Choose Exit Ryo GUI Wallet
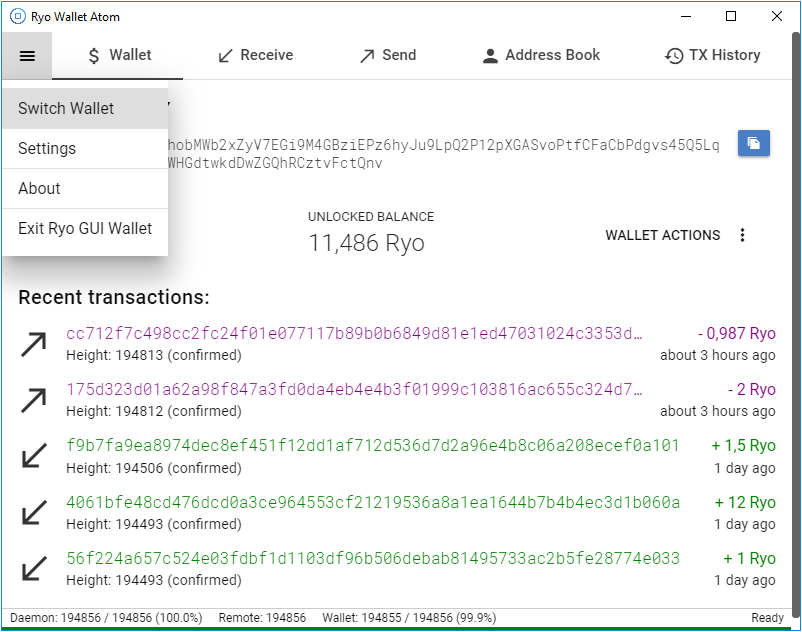This screenshot has width=802, height=632. click(85, 228)
